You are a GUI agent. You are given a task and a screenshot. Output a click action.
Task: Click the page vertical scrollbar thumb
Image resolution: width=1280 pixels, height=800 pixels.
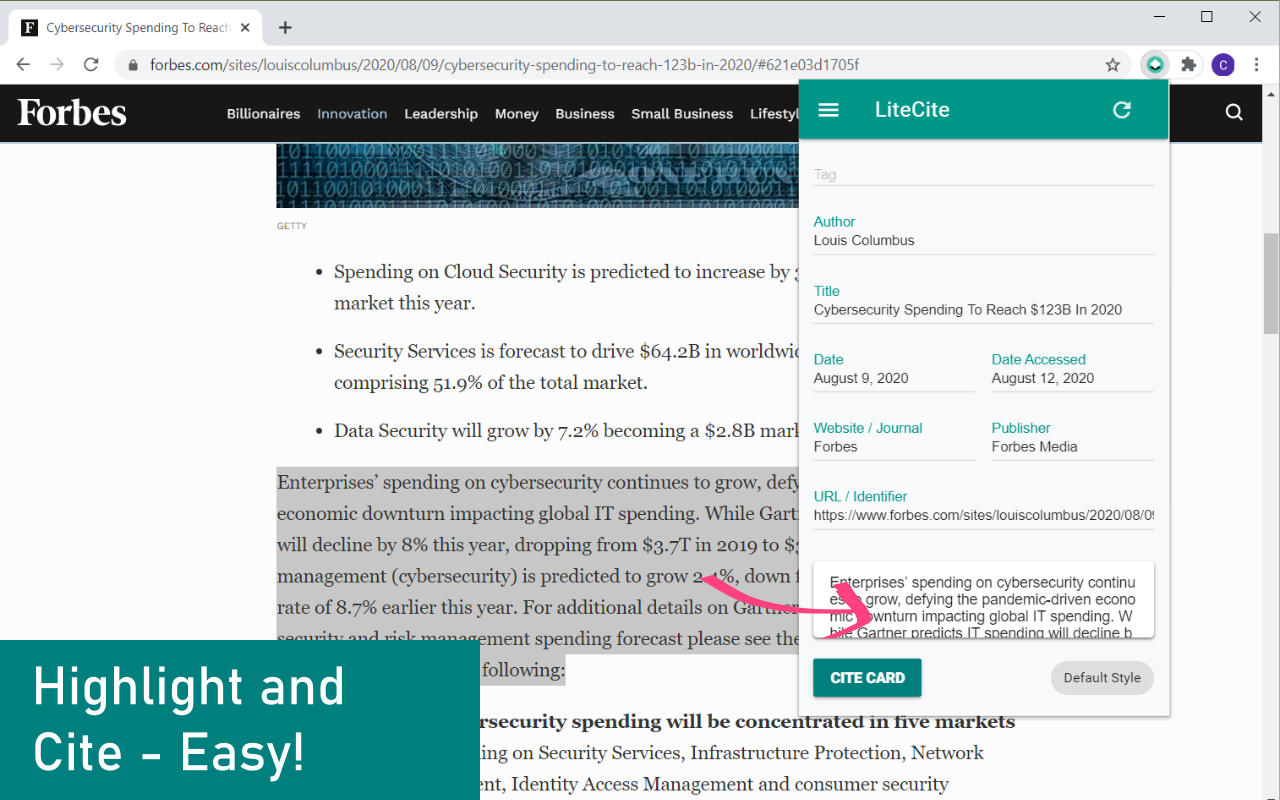[1271, 284]
